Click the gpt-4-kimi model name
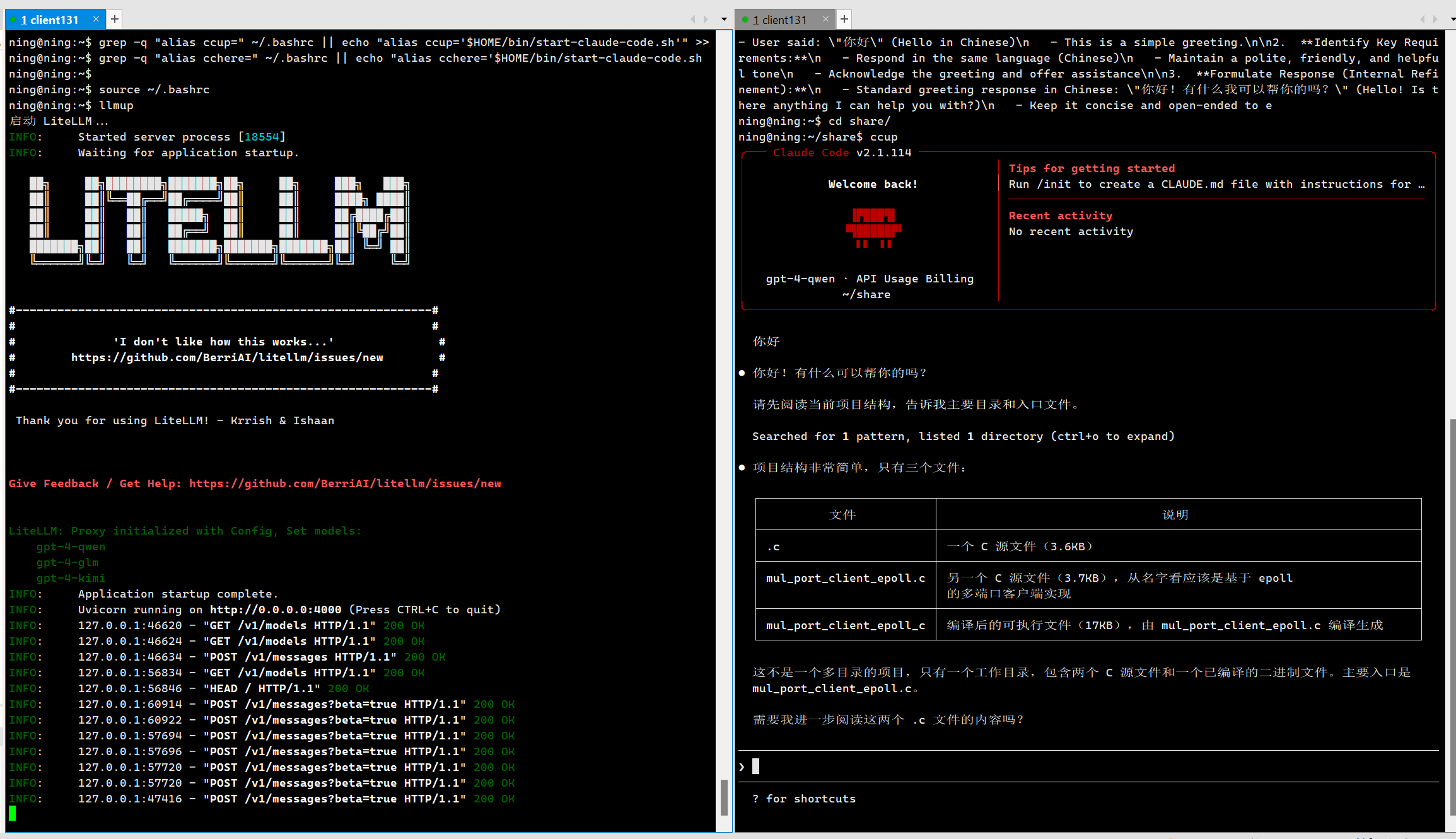1456x839 pixels. [x=71, y=578]
